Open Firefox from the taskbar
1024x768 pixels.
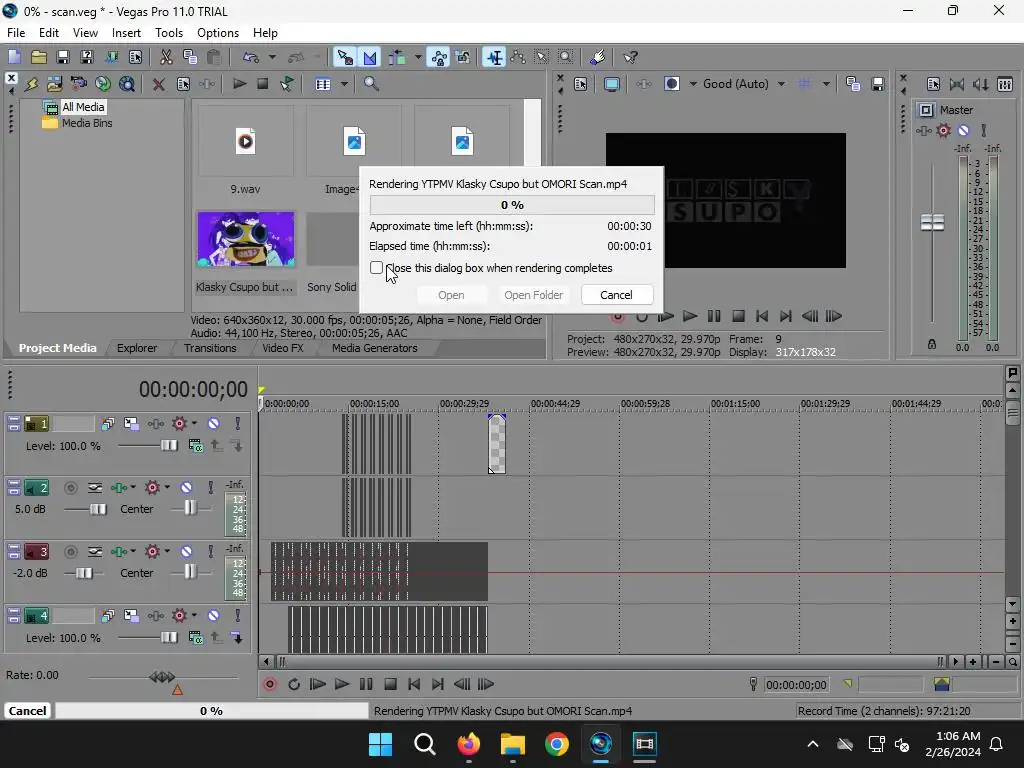pos(468,744)
